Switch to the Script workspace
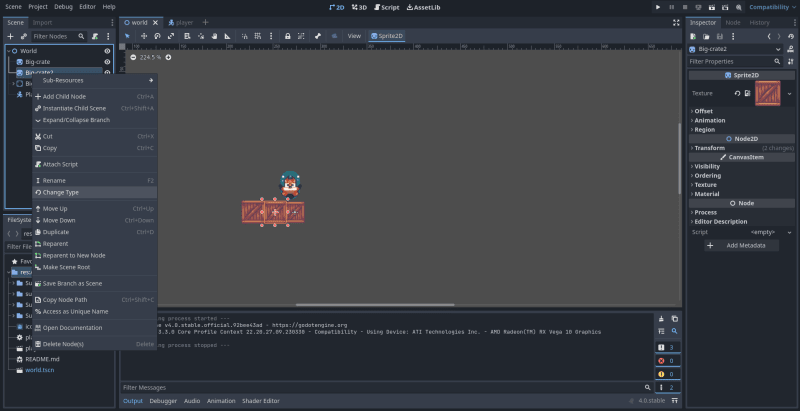This screenshot has width=800, height=411. pyautogui.click(x=386, y=7)
